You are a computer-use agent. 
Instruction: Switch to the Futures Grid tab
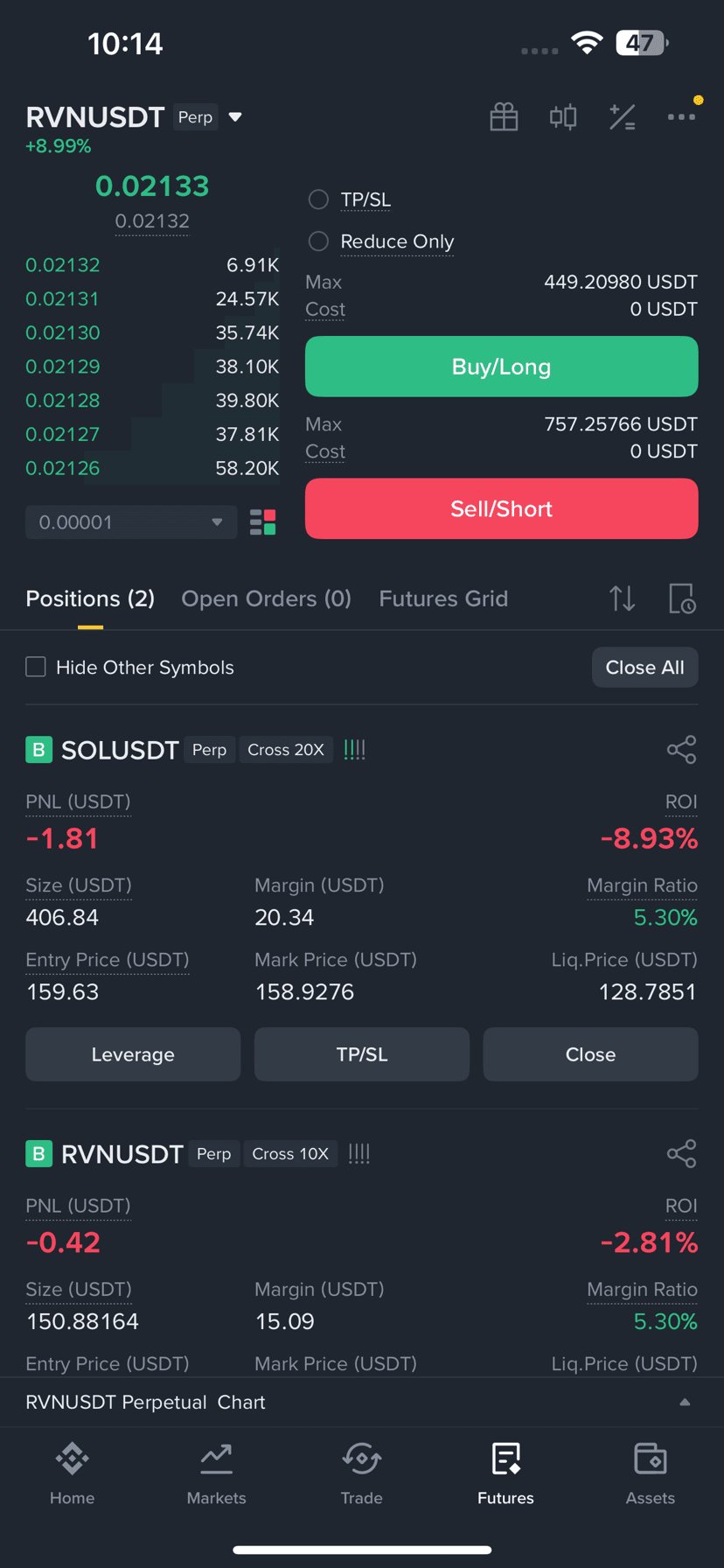coord(443,598)
